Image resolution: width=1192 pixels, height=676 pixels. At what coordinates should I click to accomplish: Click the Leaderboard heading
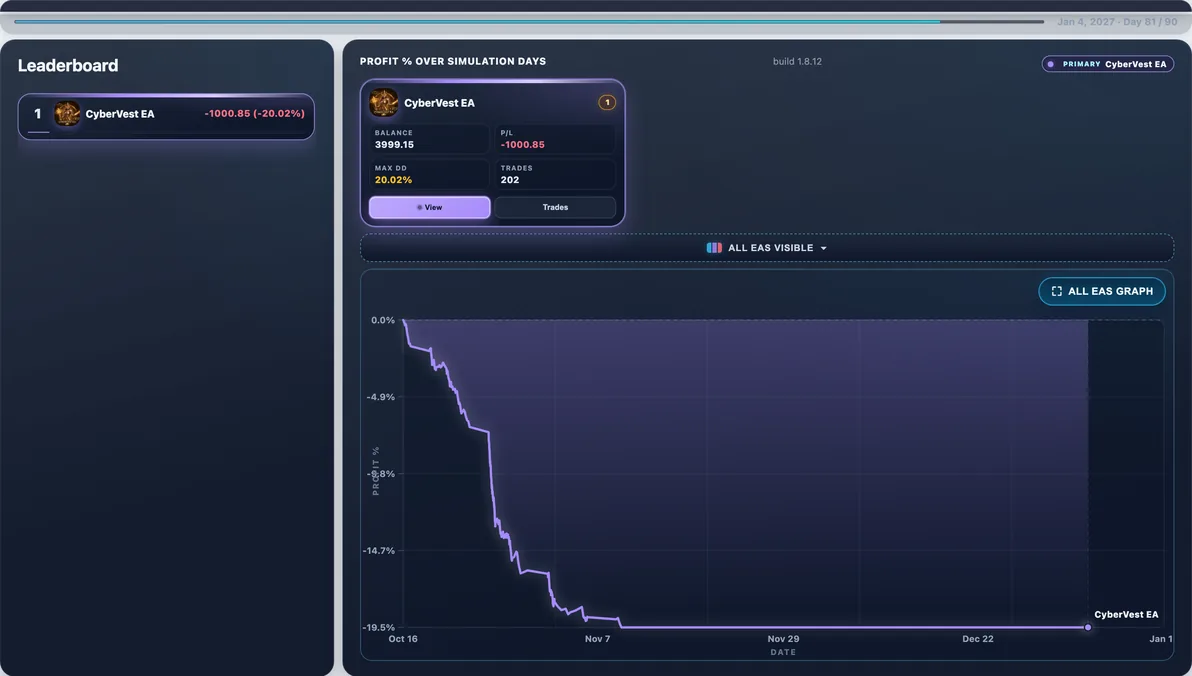point(68,65)
